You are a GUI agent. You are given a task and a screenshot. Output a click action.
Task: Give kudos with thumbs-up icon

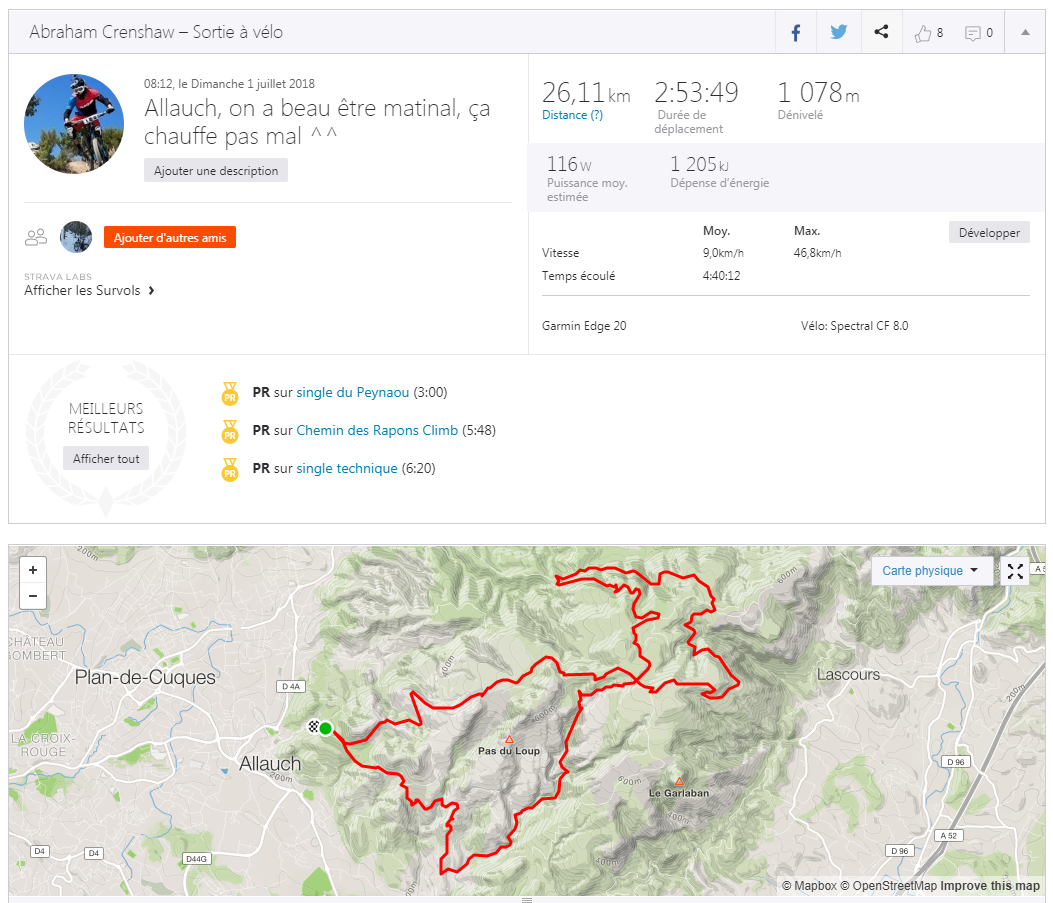(923, 33)
